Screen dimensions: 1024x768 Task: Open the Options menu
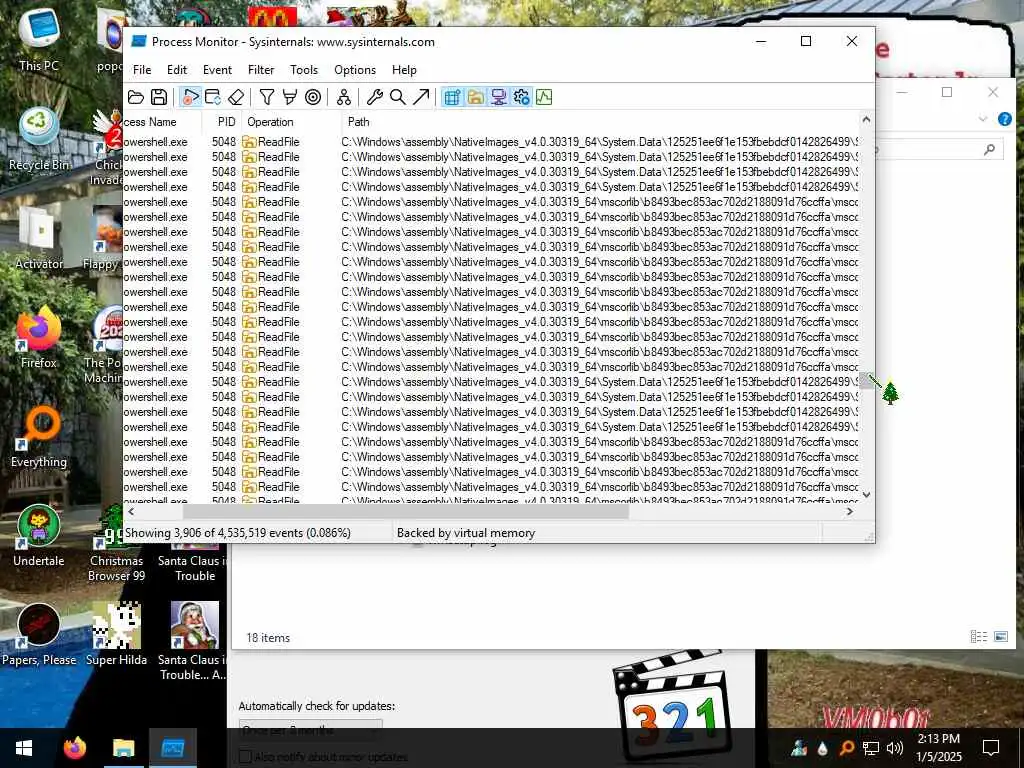click(355, 70)
